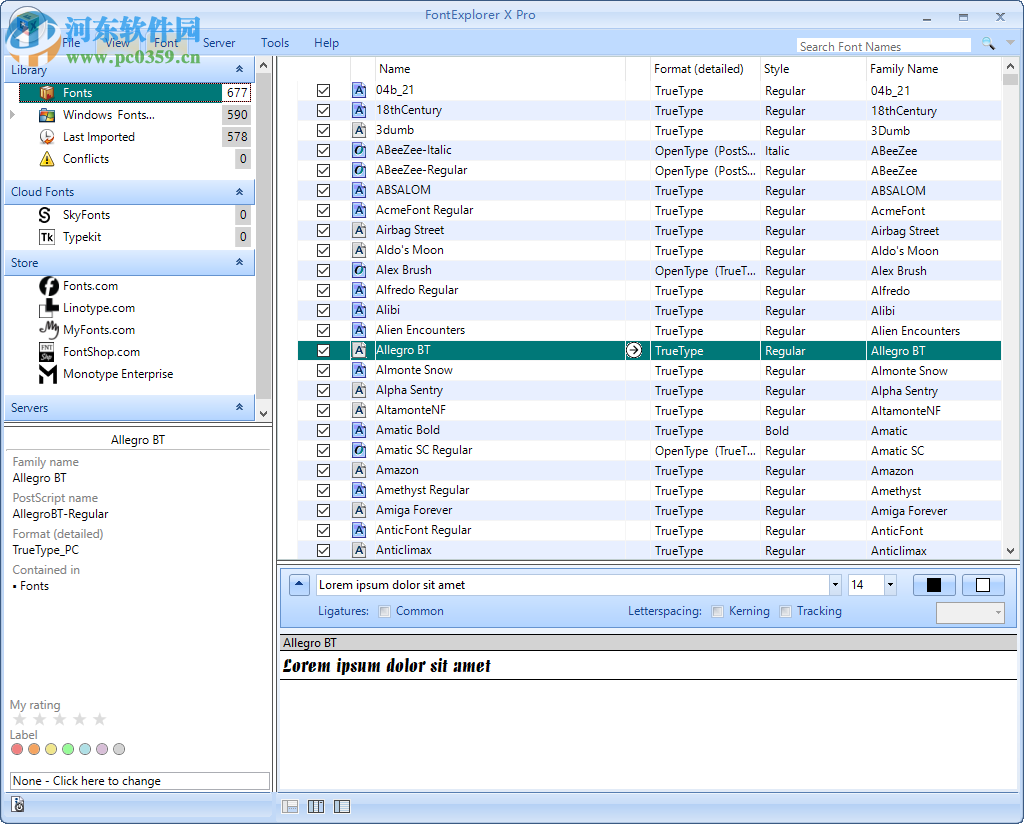Open the Help menu

(x=327, y=43)
